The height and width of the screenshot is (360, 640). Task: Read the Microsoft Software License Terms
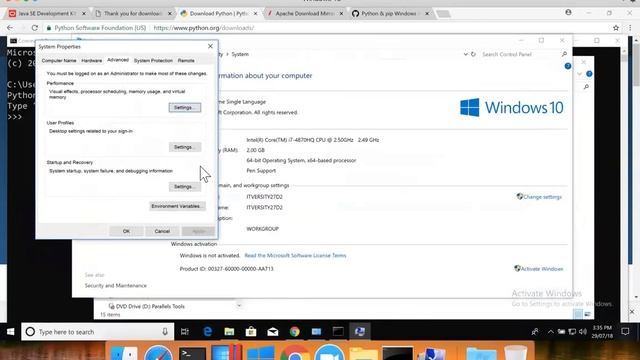click(295, 256)
